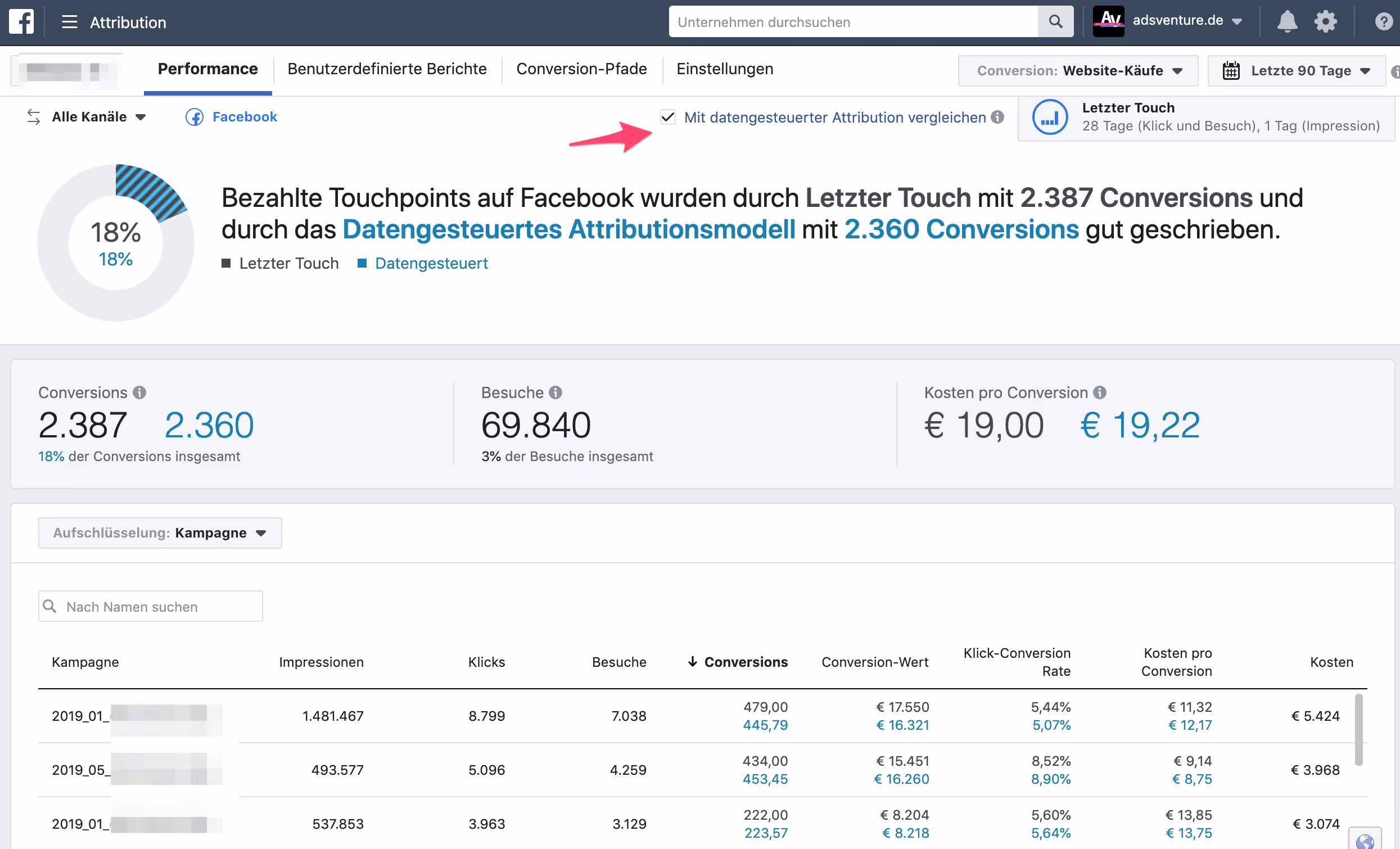
Task: Switch to the Performance tab
Action: [207, 69]
